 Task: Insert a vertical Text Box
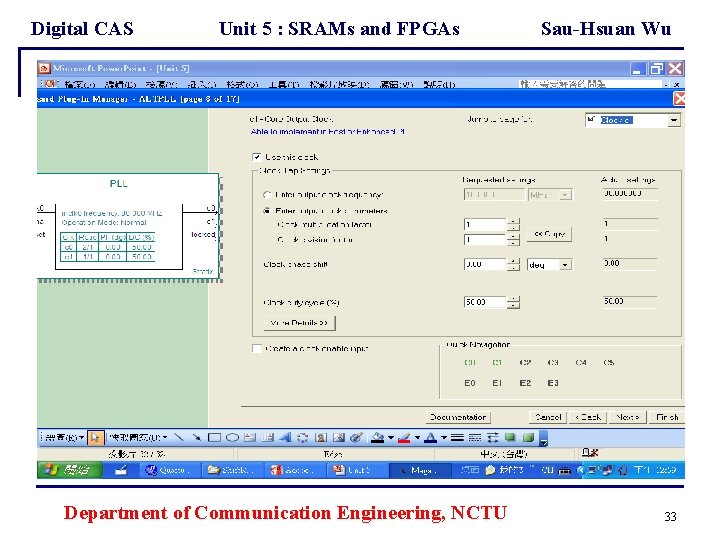click(x=268, y=438)
